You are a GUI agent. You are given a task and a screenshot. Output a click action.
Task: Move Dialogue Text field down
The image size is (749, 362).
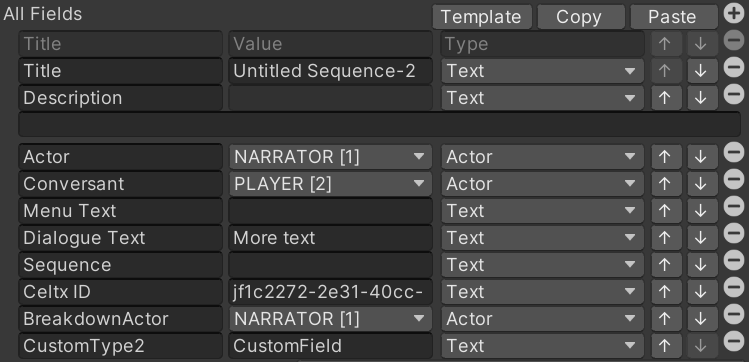[701, 237]
